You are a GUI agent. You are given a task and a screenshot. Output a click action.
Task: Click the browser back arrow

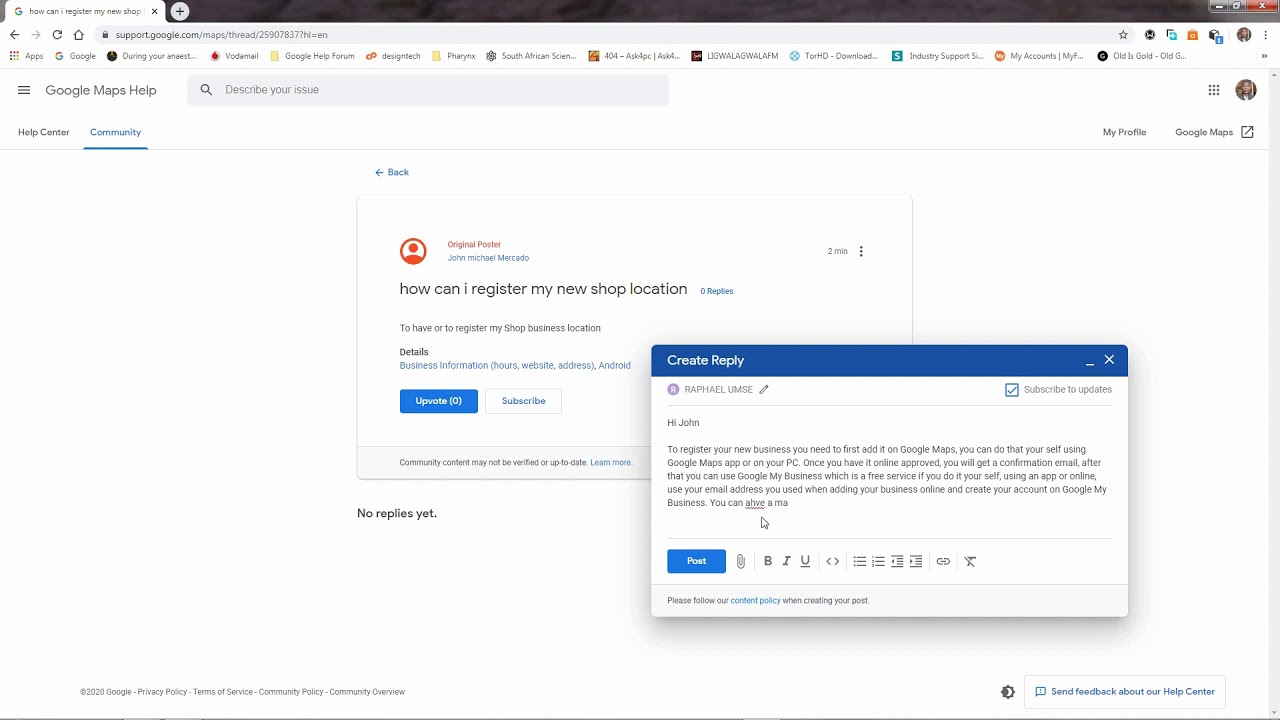click(x=14, y=34)
